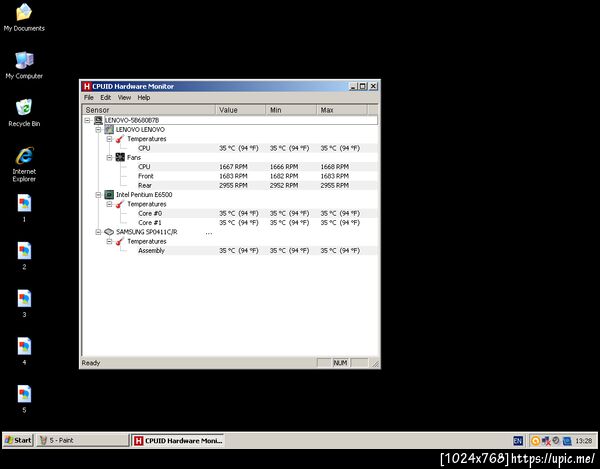Image resolution: width=600 pixels, height=469 pixels.
Task: Select the Core #1 row
Action: pos(230,223)
